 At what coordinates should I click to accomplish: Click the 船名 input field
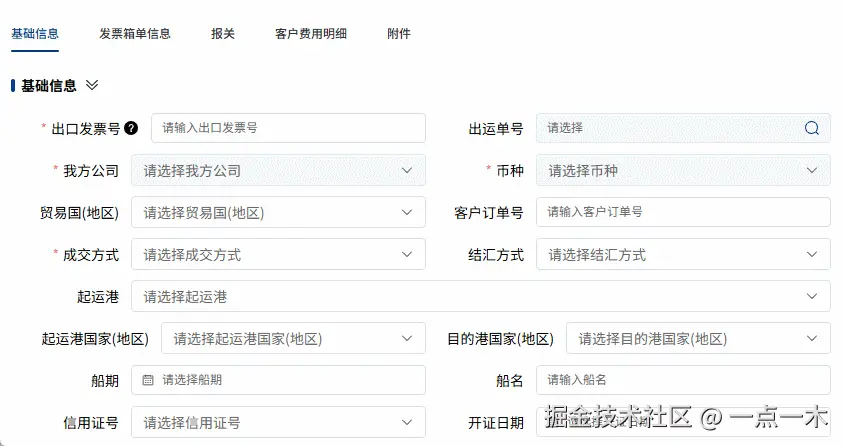point(683,380)
